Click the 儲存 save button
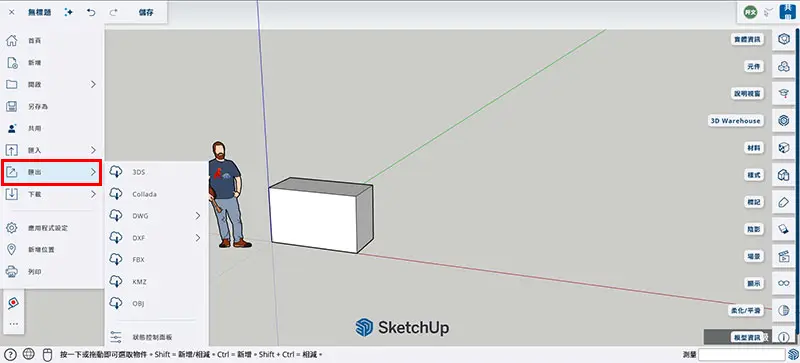This screenshot has width=800, height=363. pos(146,12)
